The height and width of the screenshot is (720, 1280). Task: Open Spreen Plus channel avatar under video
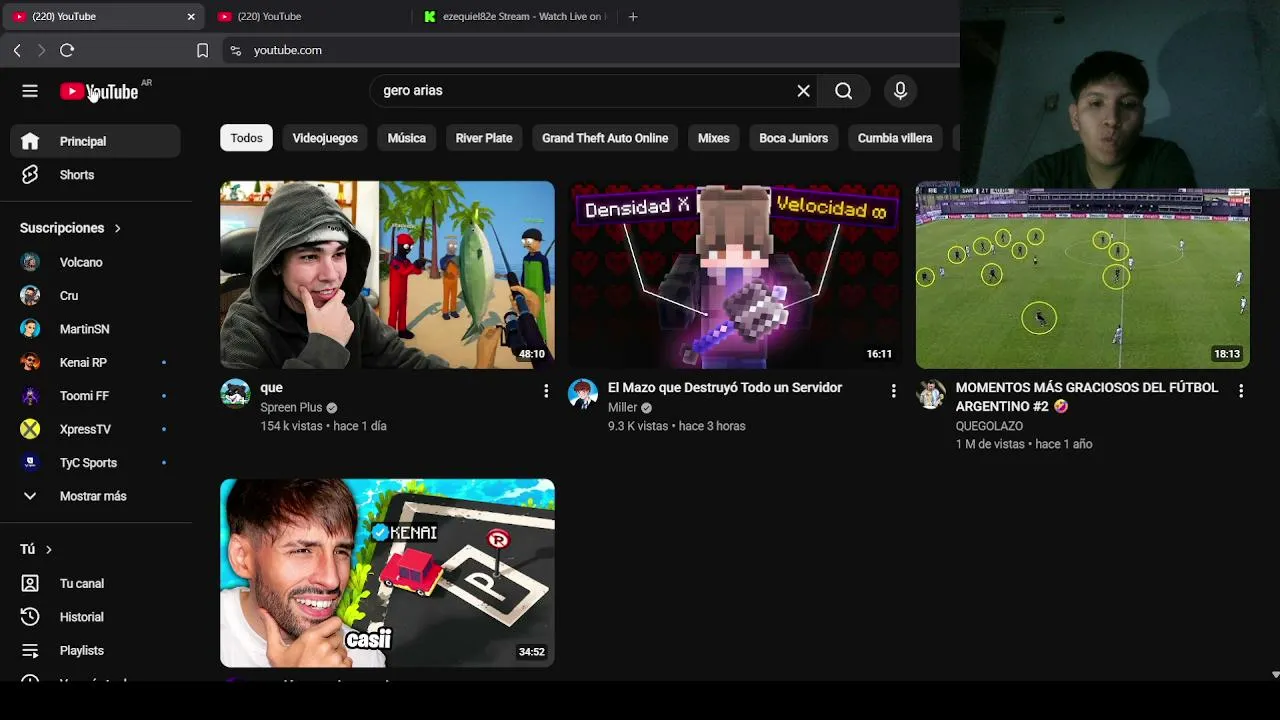point(235,394)
